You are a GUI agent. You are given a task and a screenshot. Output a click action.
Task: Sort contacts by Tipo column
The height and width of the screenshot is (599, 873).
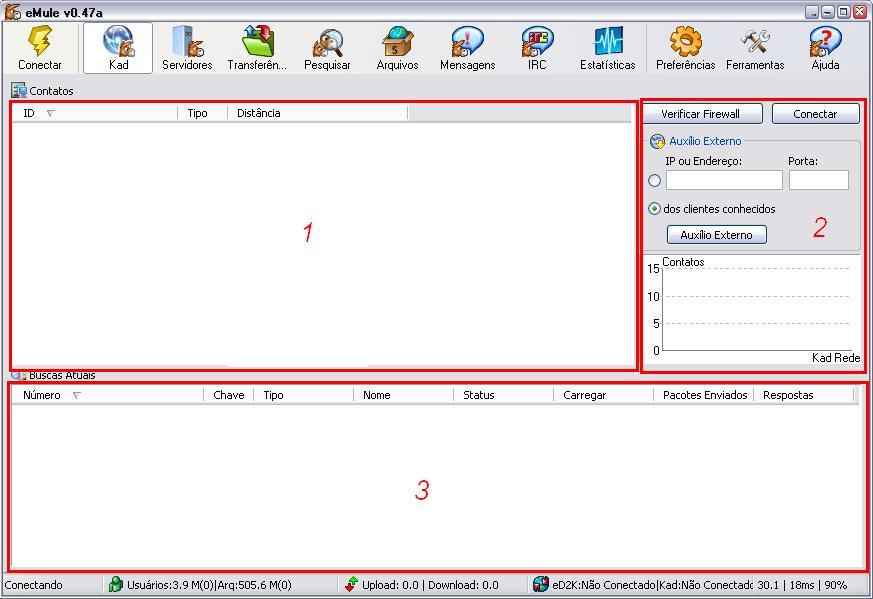[x=203, y=113]
